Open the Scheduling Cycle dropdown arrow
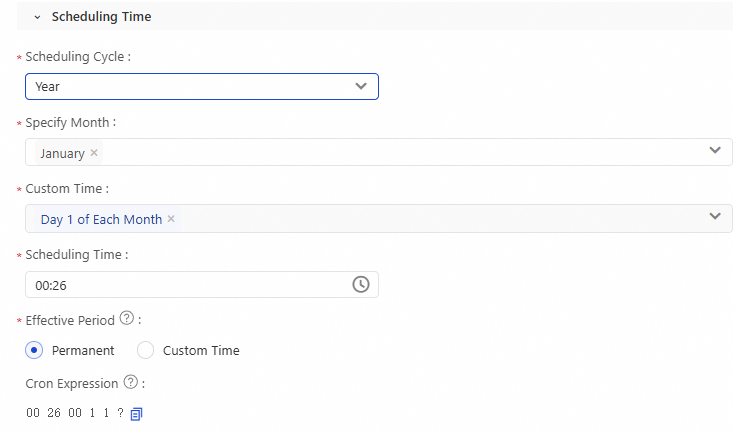The height and width of the screenshot is (434, 733). (361, 86)
